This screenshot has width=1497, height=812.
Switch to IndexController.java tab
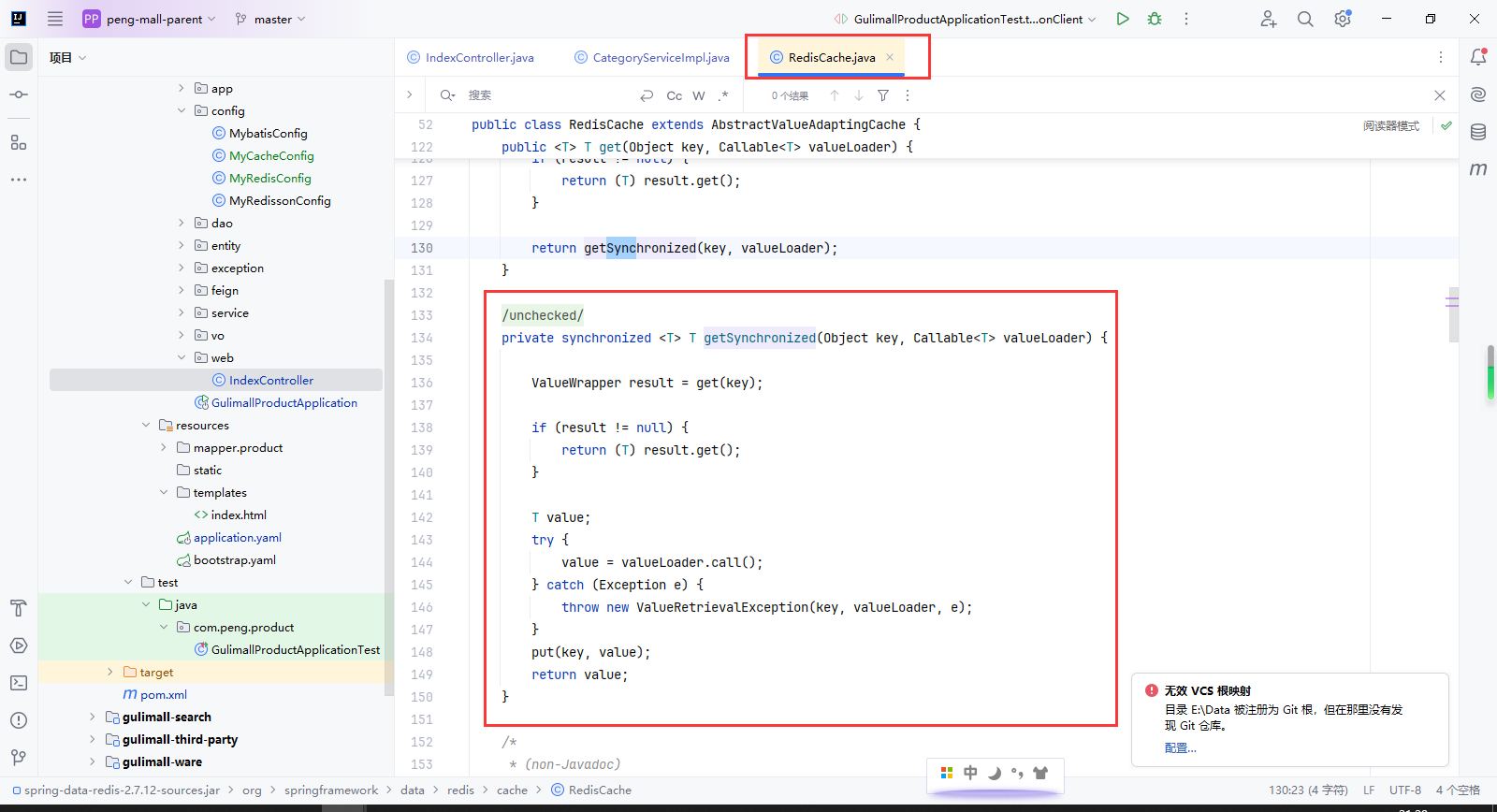click(x=471, y=57)
